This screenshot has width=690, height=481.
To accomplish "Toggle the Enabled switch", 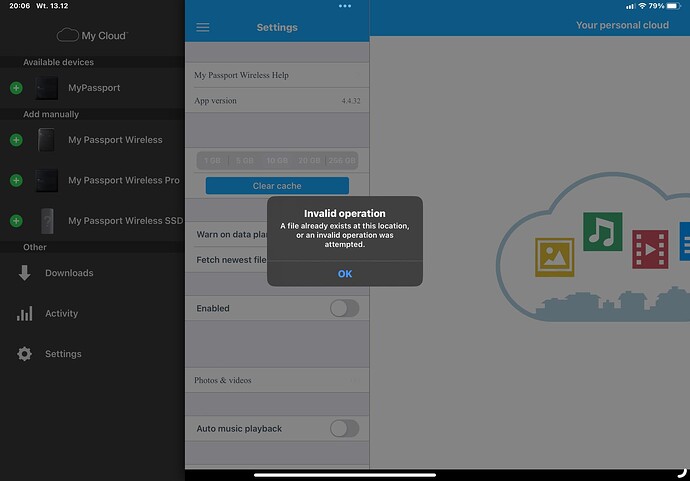I will click(x=345, y=308).
